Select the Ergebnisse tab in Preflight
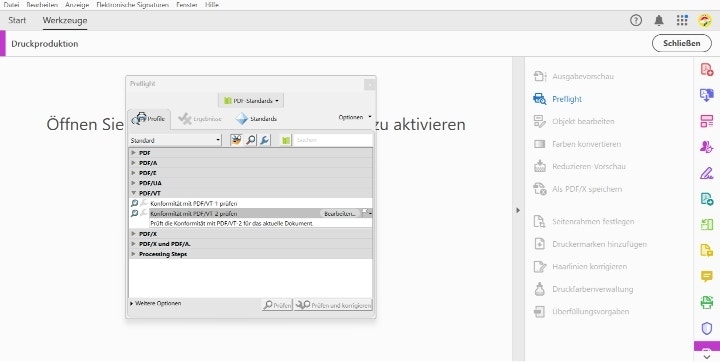The height and width of the screenshot is (363, 720). (200, 119)
